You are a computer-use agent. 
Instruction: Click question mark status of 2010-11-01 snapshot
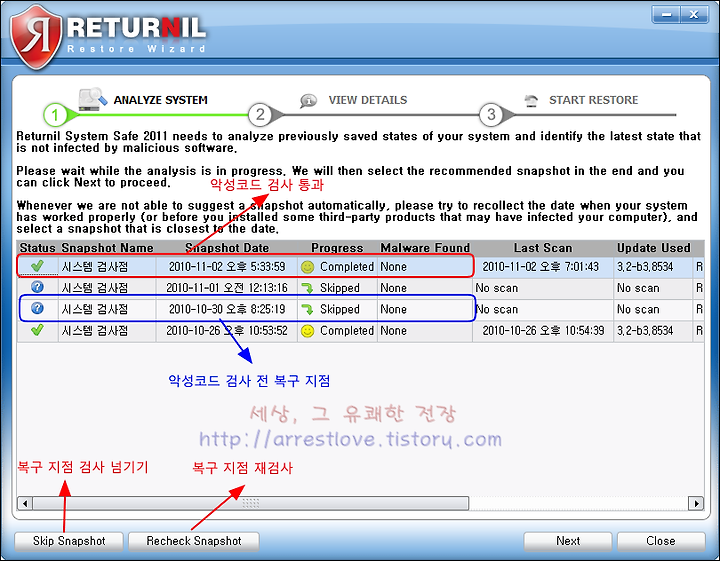[37, 287]
